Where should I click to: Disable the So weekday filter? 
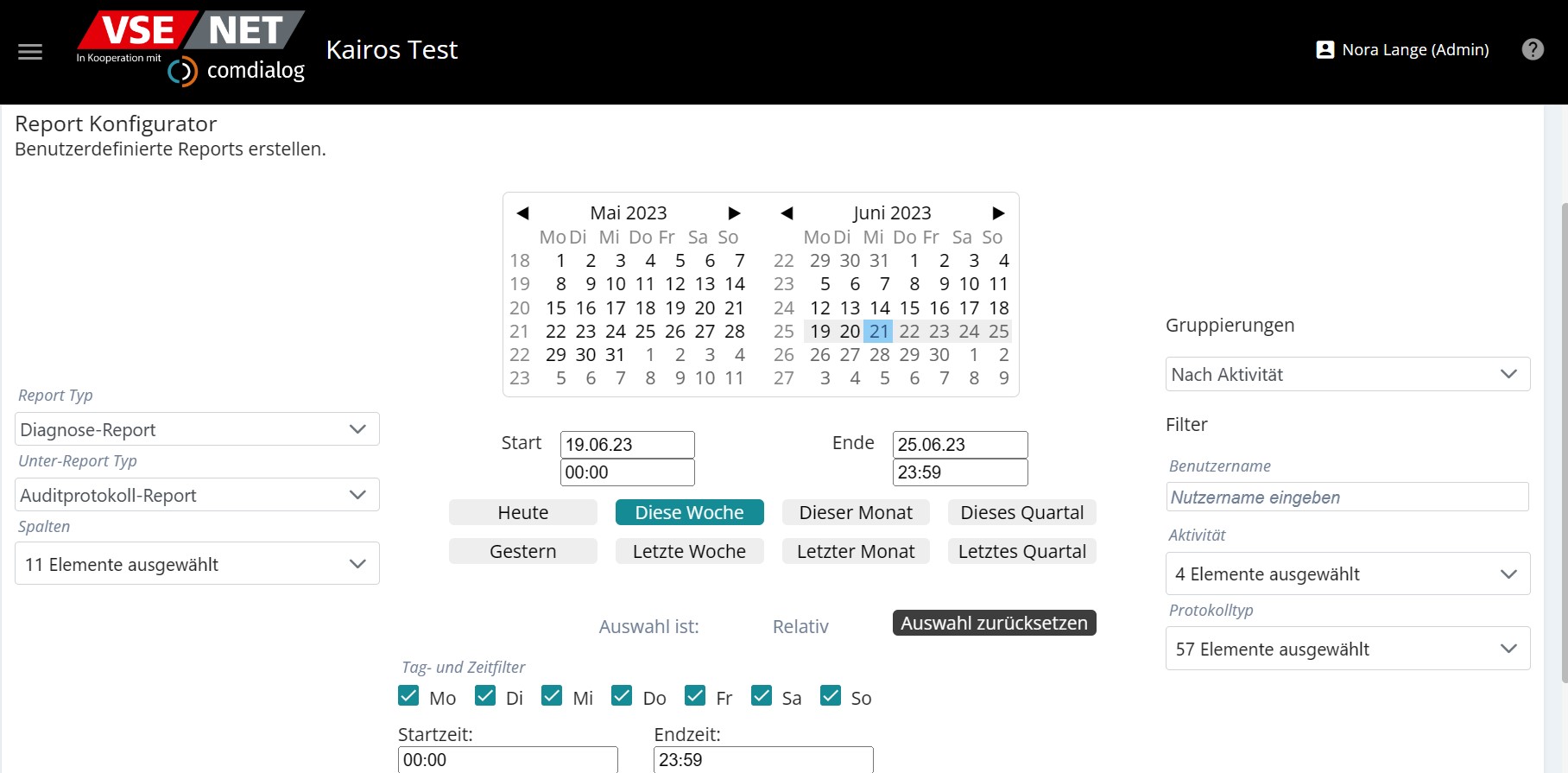point(831,696)
